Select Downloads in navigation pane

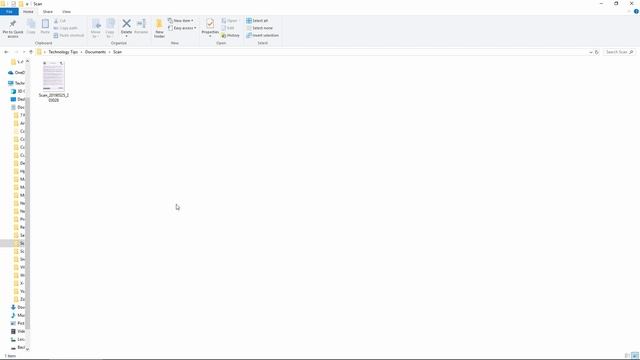(x=18, y=307)
